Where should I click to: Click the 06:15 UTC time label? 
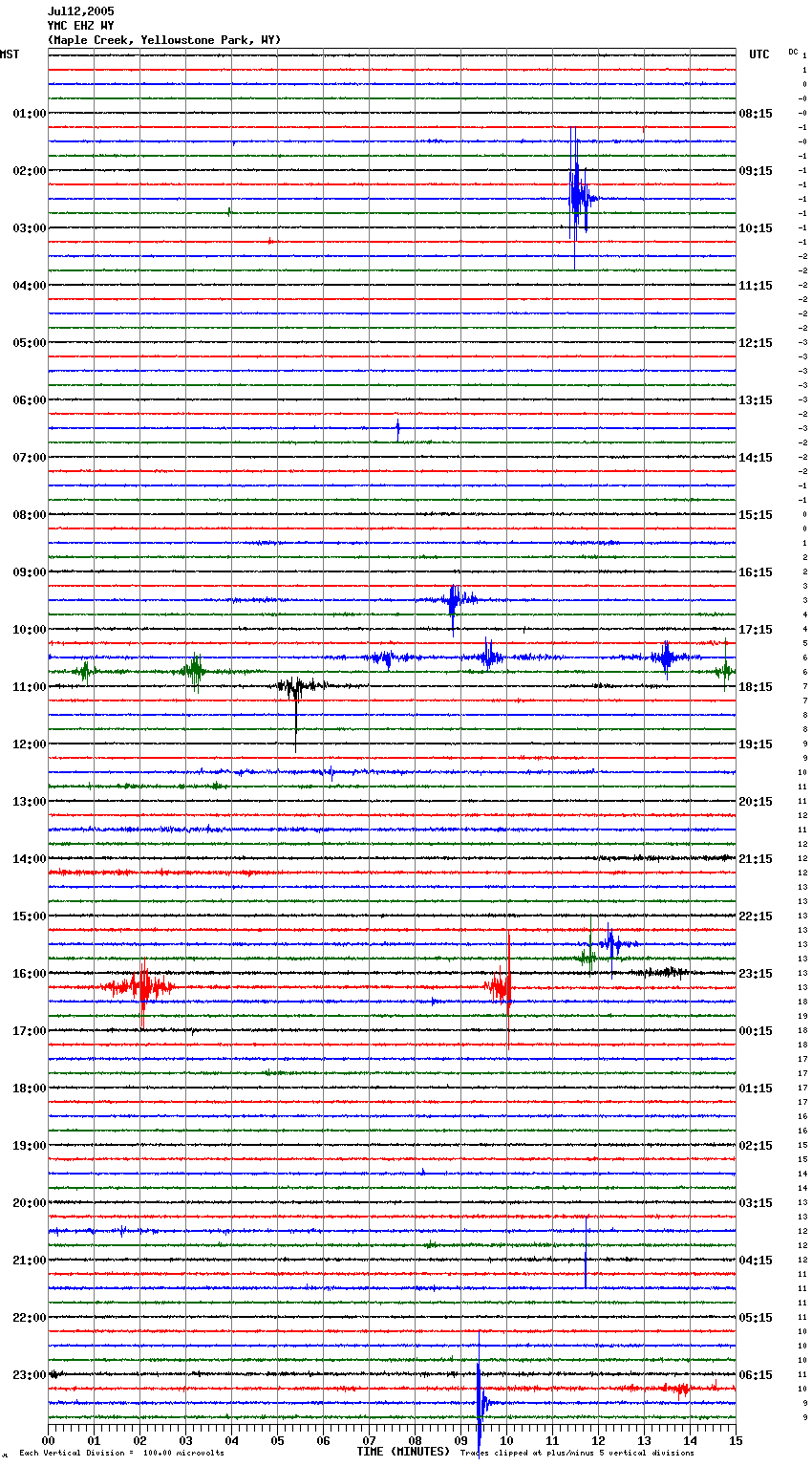[756, 1375]
